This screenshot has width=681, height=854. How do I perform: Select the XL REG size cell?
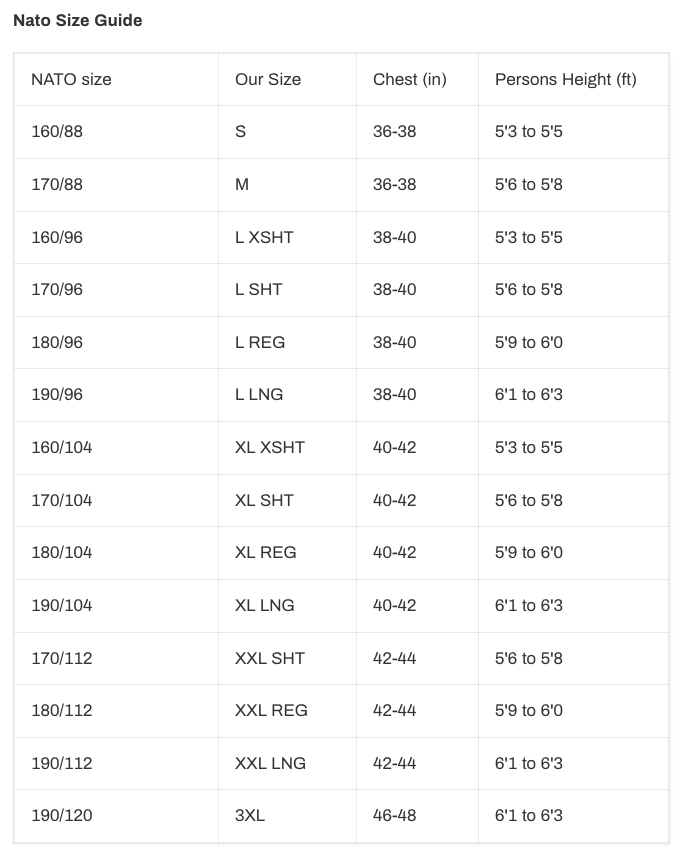click(266, 552)
